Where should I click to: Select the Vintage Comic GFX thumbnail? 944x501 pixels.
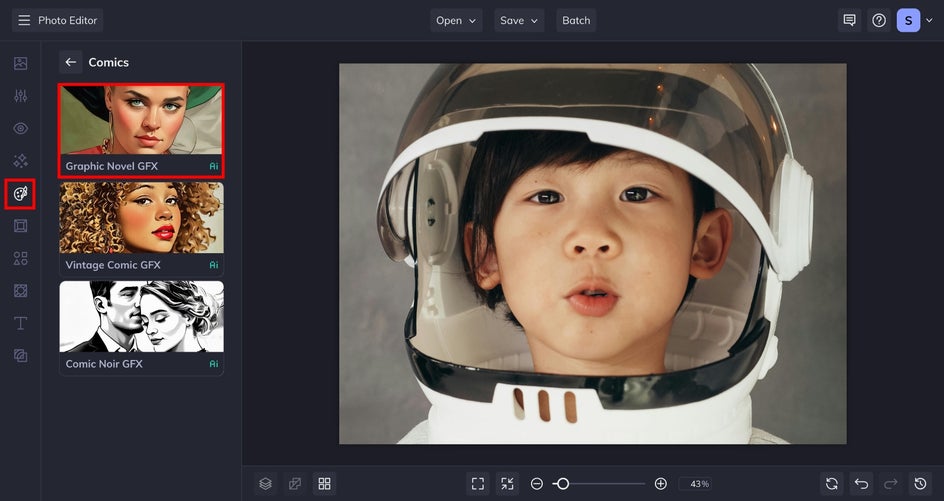(x=141, y=228)
